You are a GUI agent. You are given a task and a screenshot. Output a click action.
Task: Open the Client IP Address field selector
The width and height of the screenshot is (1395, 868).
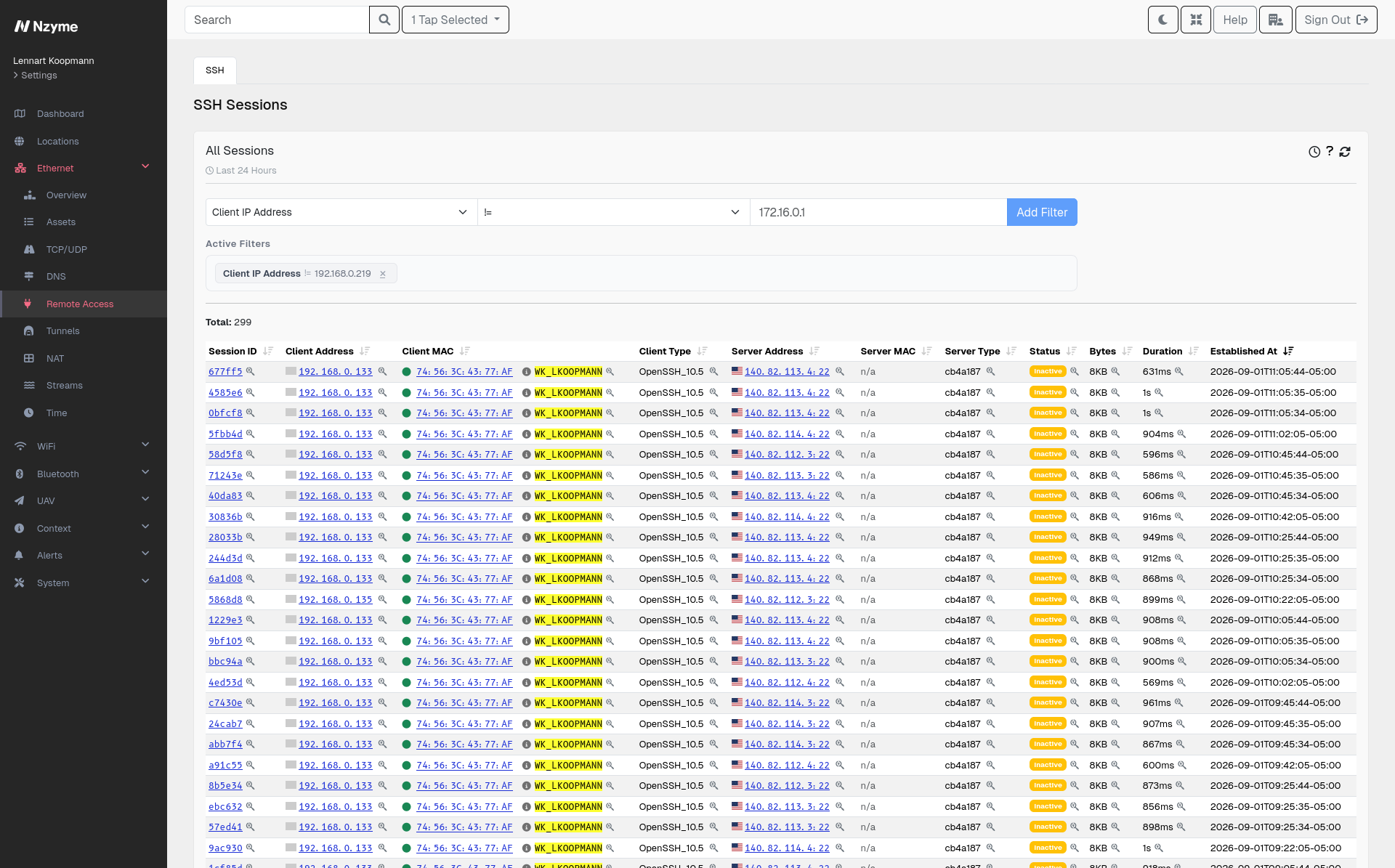(341, 212)
